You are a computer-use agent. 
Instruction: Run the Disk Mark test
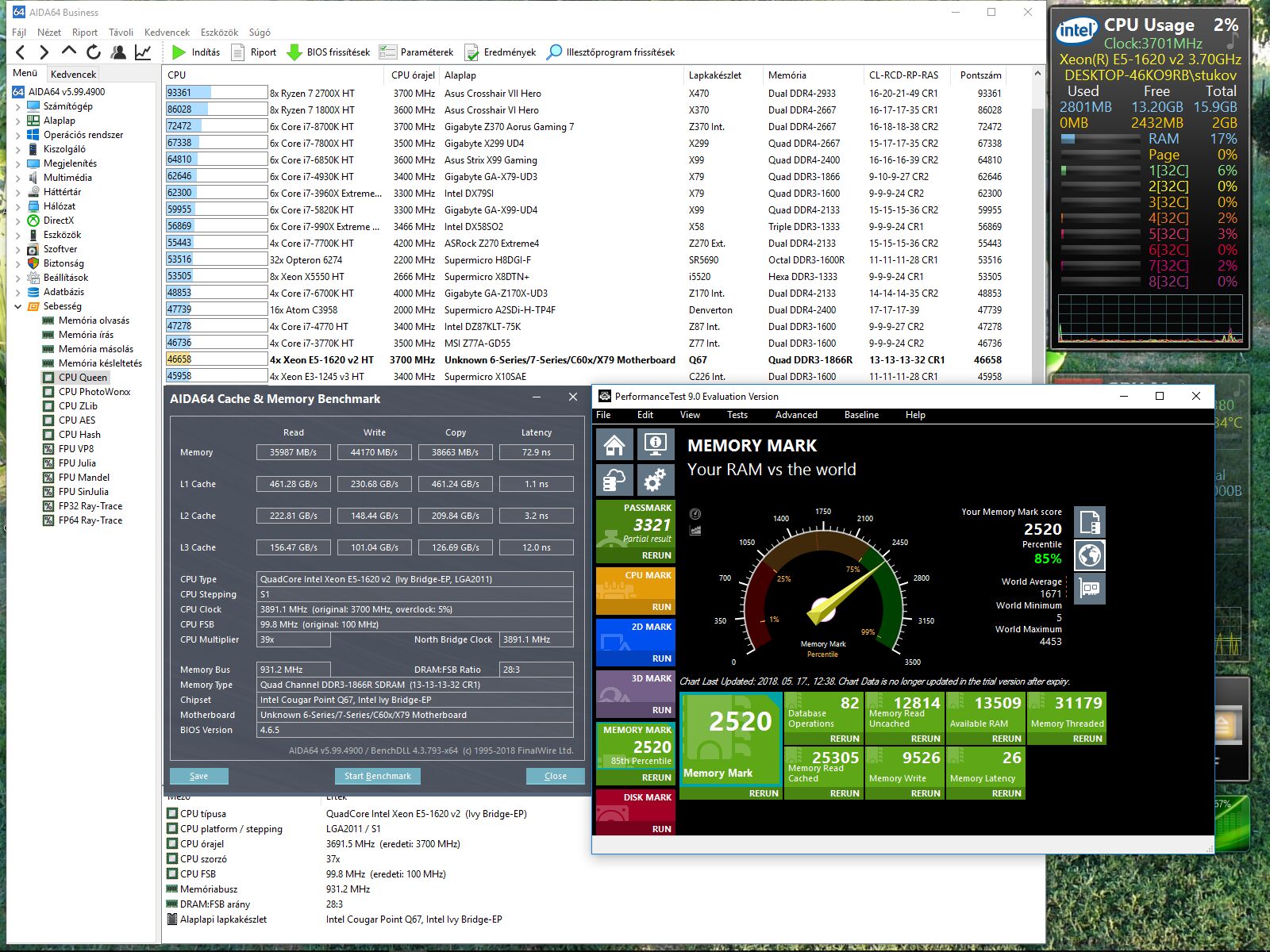pos(661,829)
